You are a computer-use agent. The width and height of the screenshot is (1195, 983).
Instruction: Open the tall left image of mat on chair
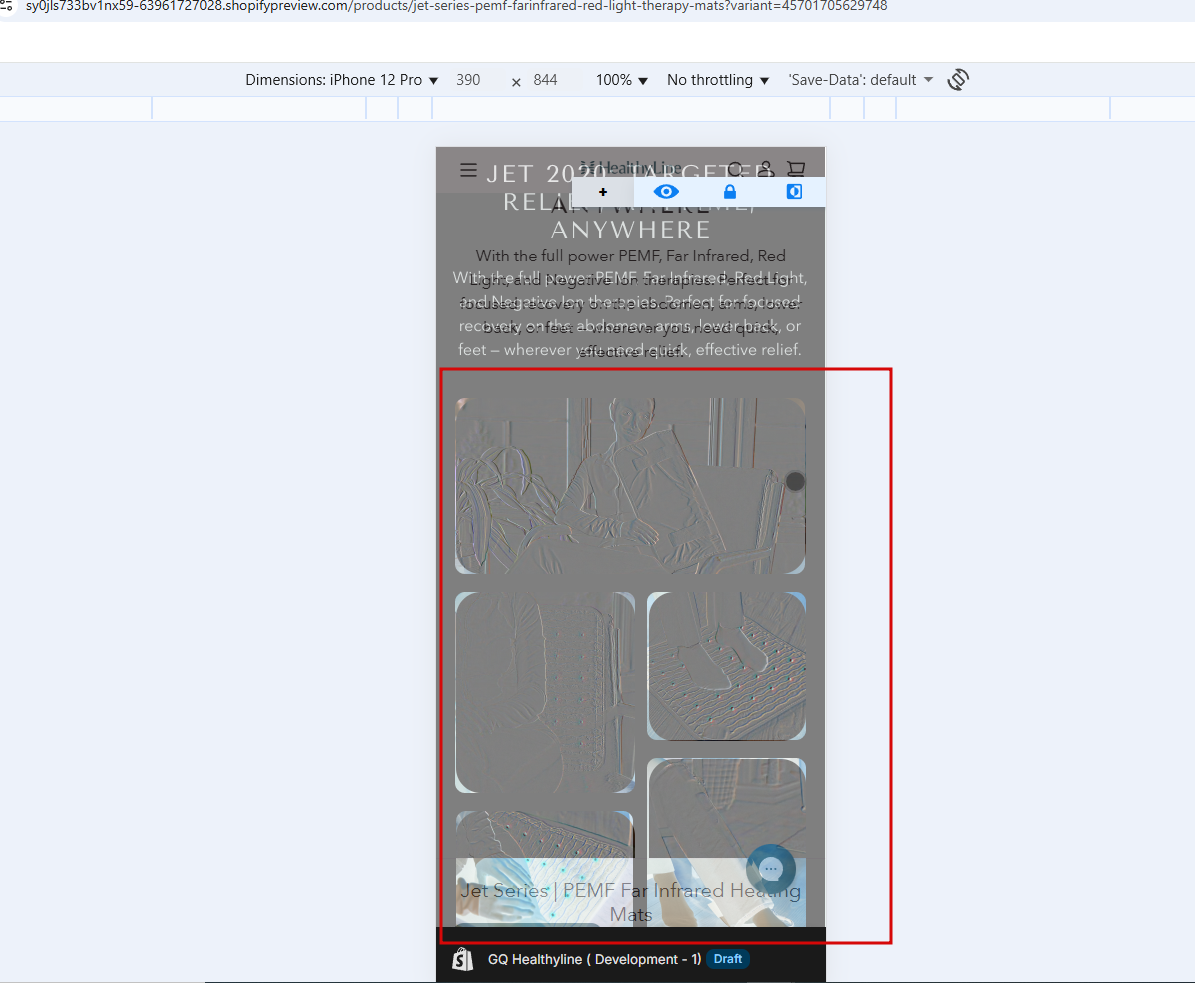tap(545, 692)
